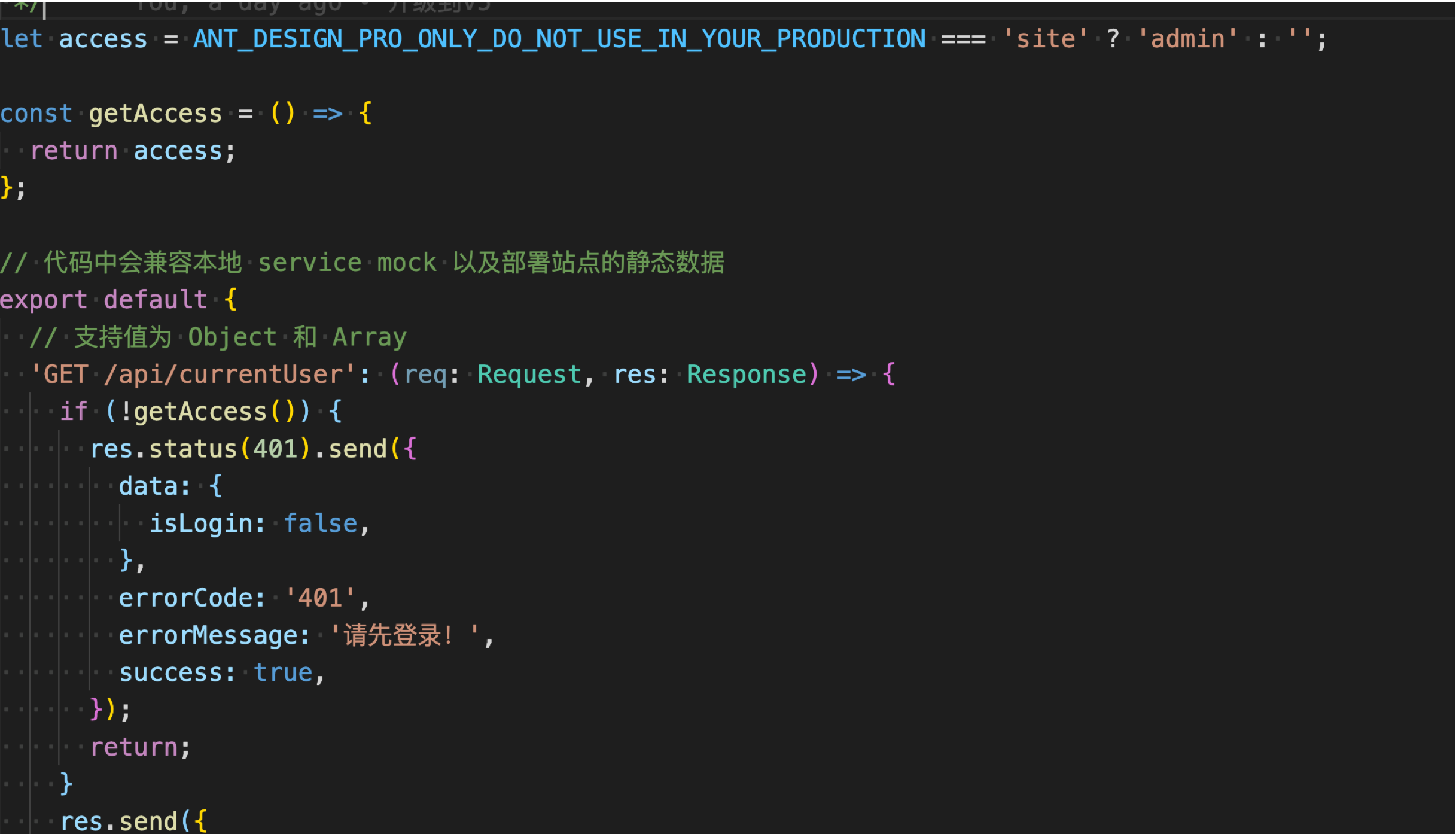Click the comment about Object 和 Array

218,337
